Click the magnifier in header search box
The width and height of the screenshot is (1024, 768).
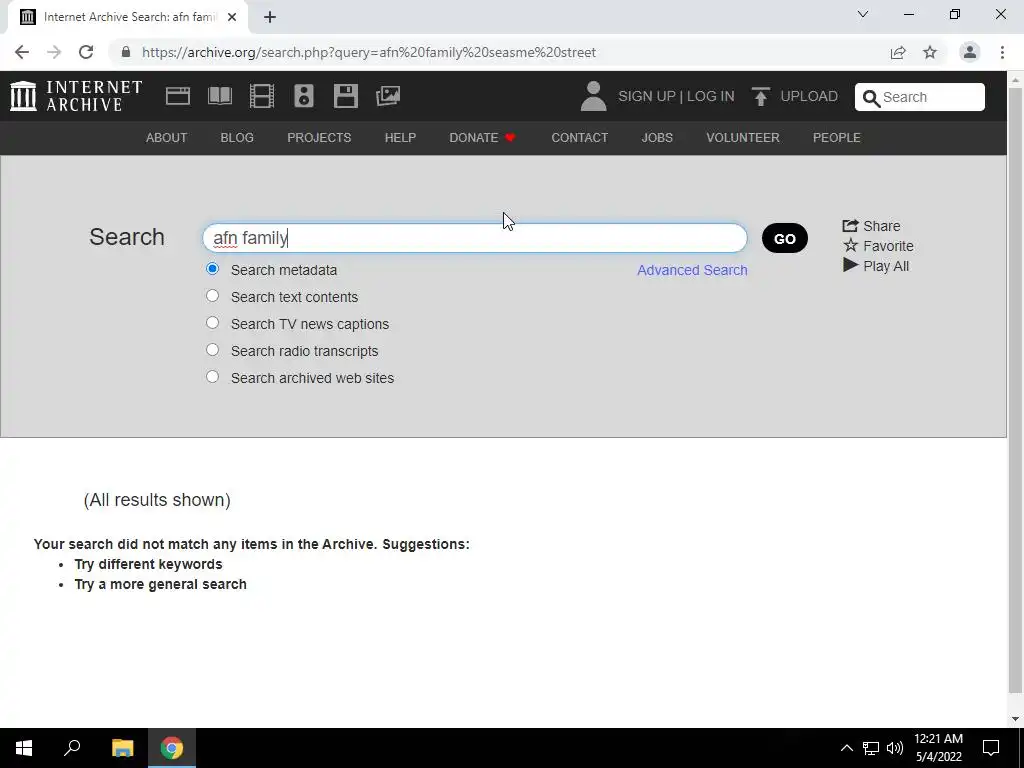click(871, 98)
